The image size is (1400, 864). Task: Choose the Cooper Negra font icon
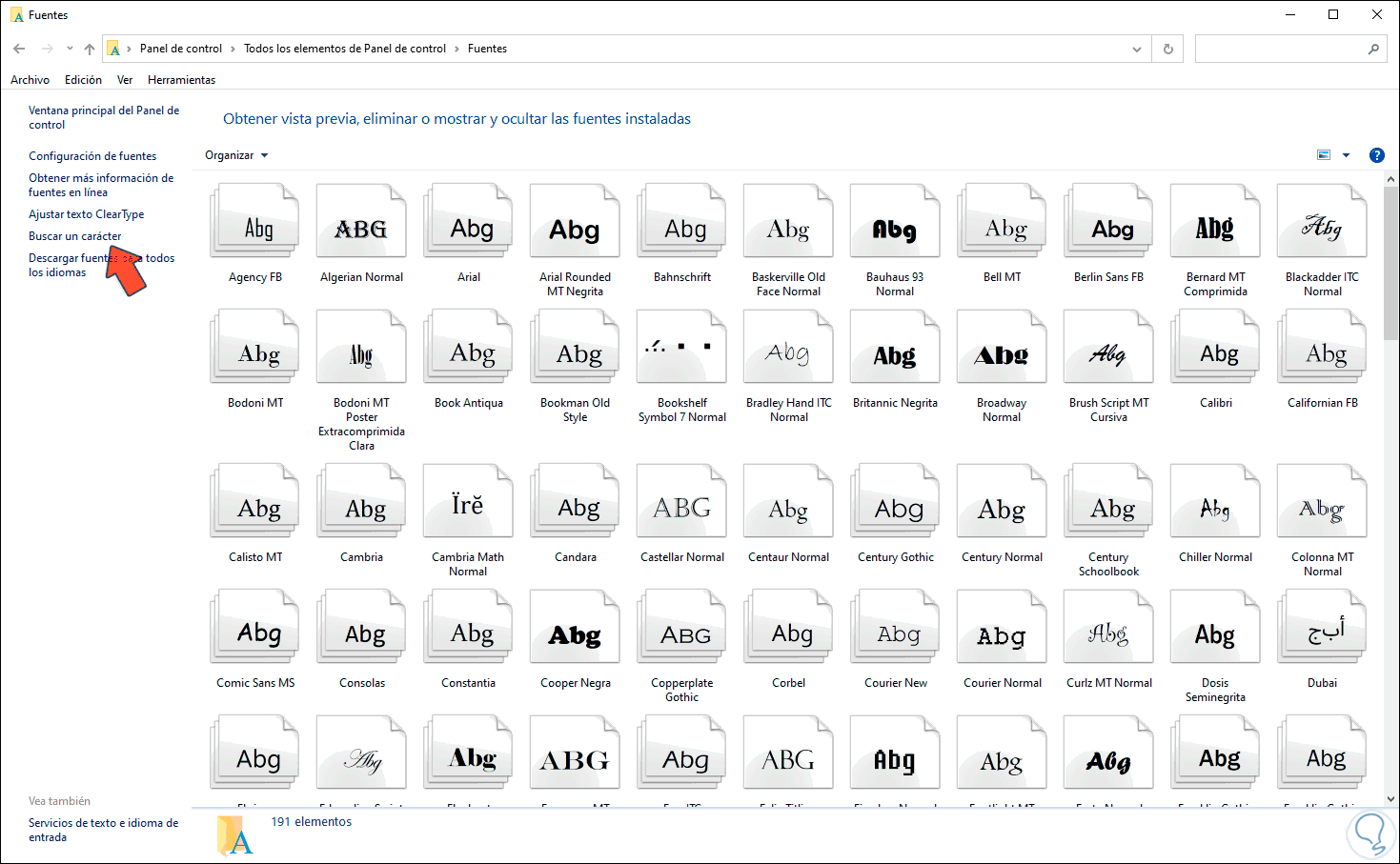(575, 627)
